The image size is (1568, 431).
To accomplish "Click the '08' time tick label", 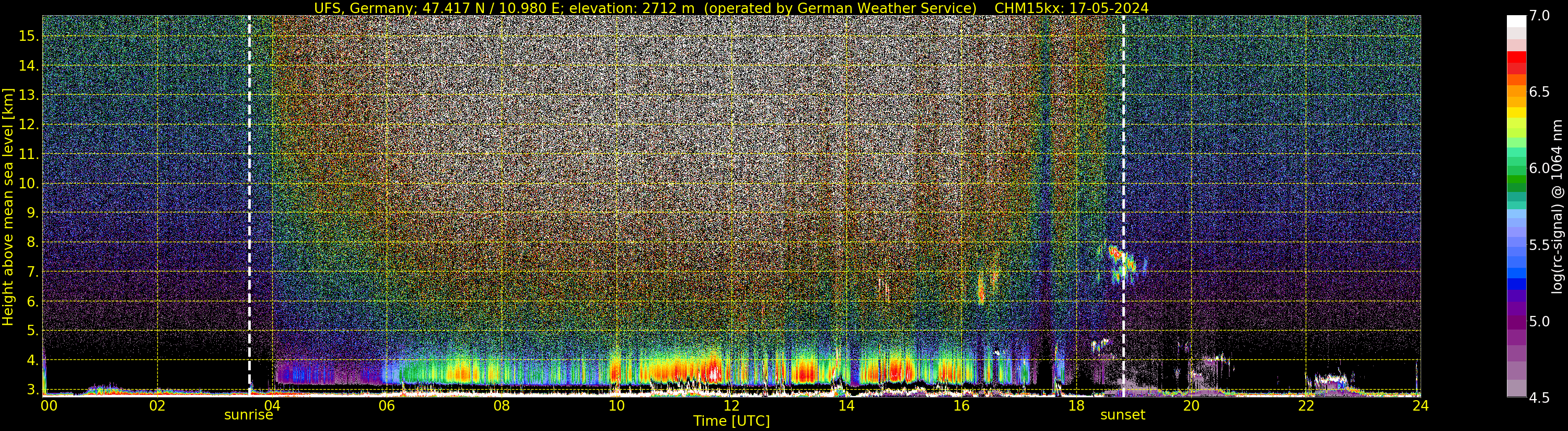I will [x=502, y=405].
